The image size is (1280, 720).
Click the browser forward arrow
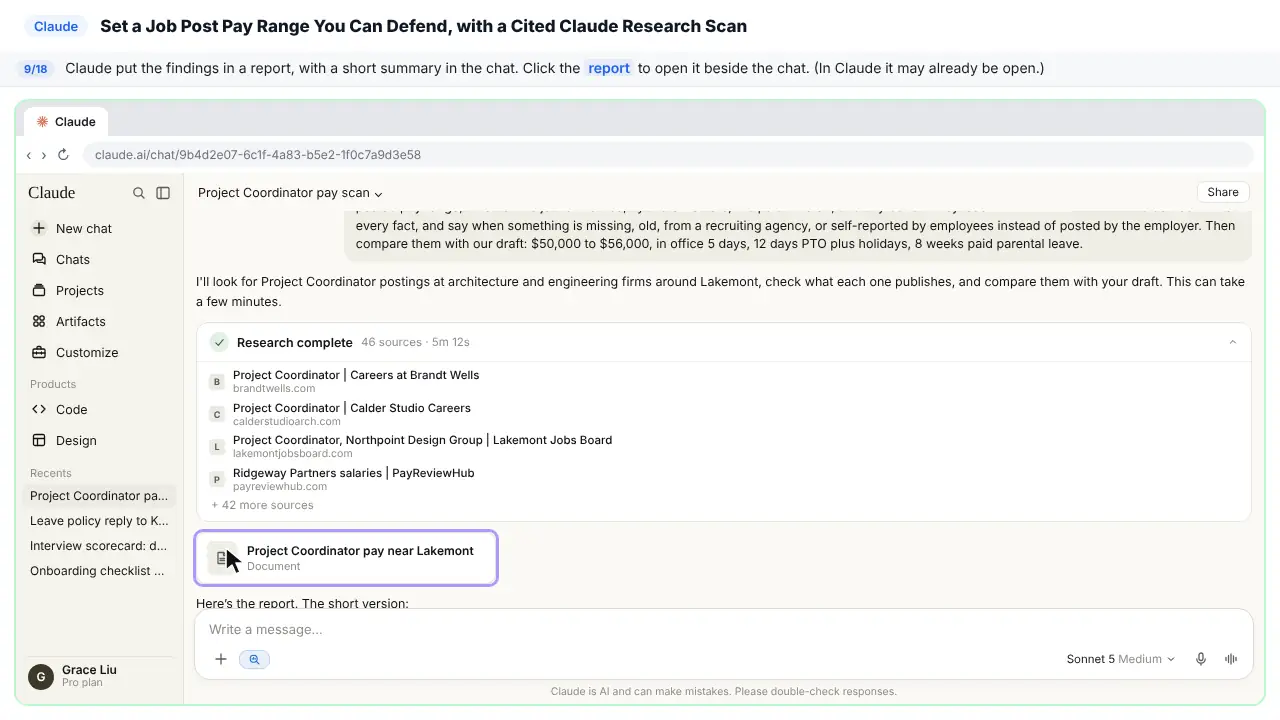(x=44, y=155)
